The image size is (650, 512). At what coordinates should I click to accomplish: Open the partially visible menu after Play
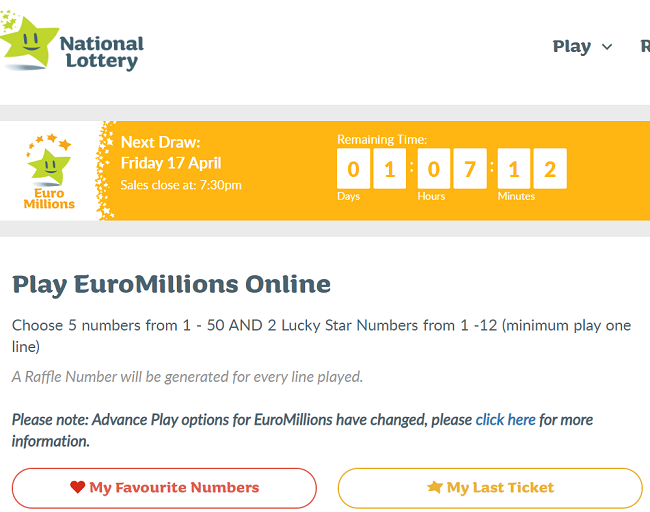pyautogui.click(x=645, y=46)
